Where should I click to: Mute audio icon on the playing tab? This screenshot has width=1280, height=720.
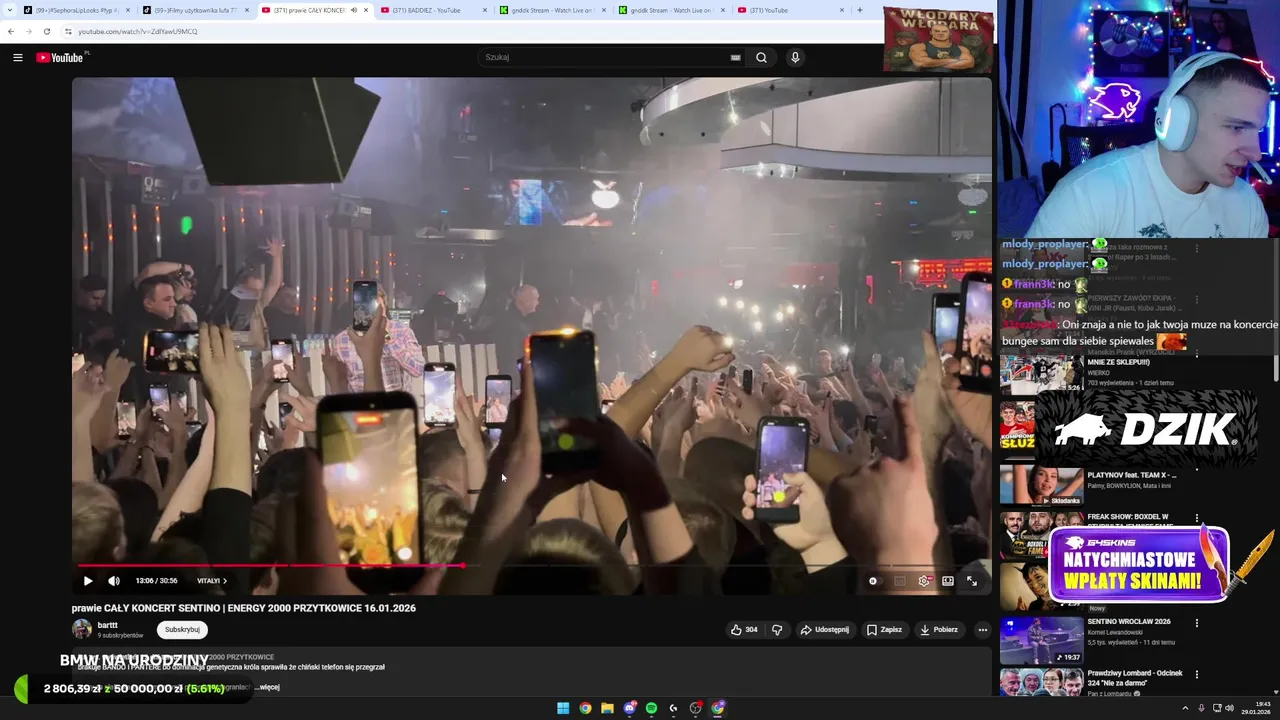(x=353, y=10)
